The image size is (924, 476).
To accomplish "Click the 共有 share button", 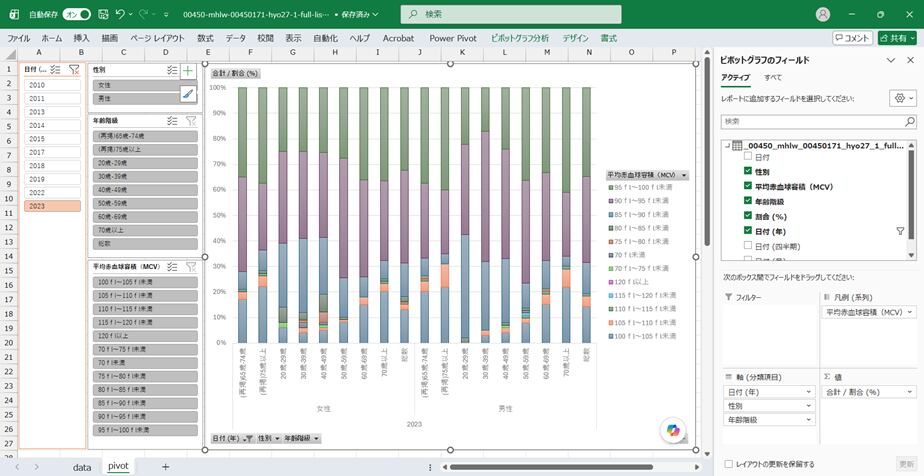I will pos(897,38).
